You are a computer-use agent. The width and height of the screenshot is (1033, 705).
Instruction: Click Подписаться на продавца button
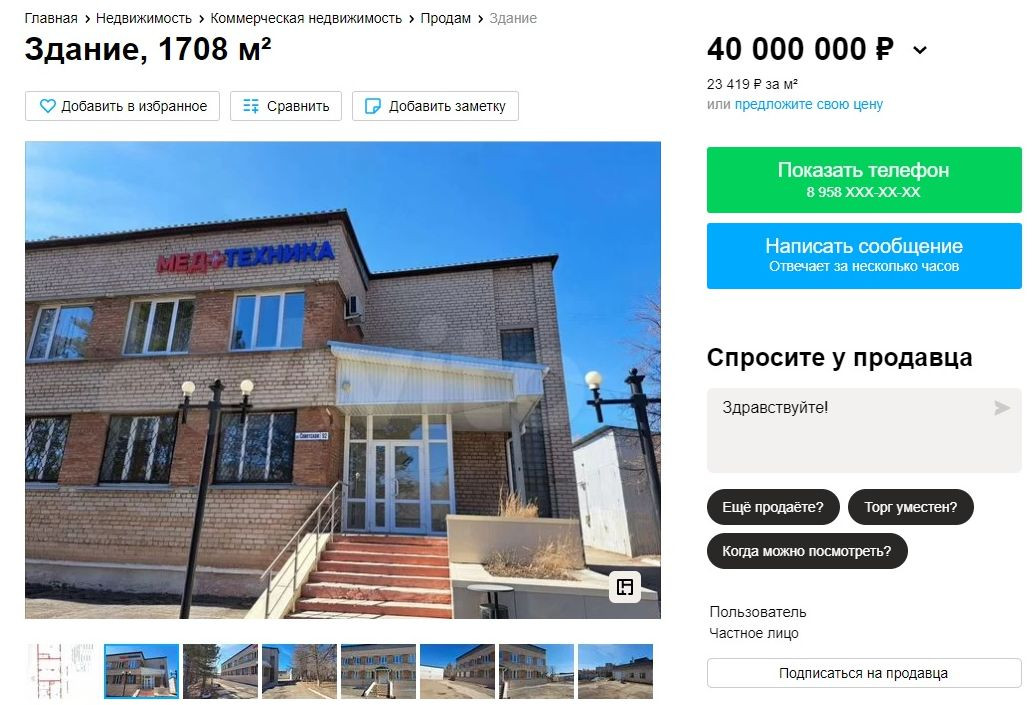pyautogui.click(x=864, y=673)
